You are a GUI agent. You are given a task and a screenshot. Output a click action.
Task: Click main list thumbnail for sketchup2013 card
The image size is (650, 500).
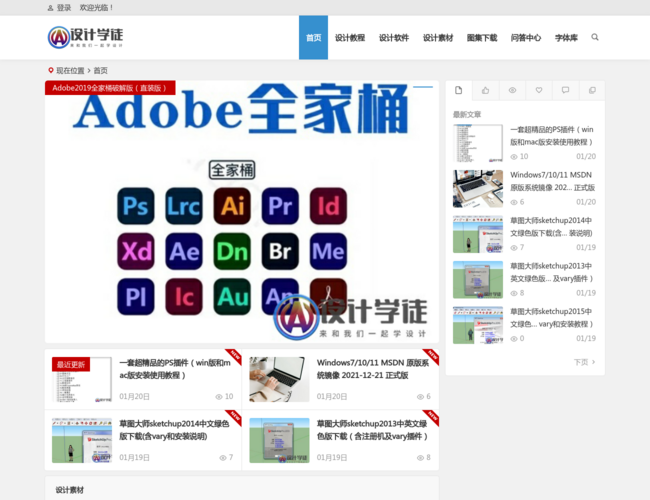coord(279,440)
